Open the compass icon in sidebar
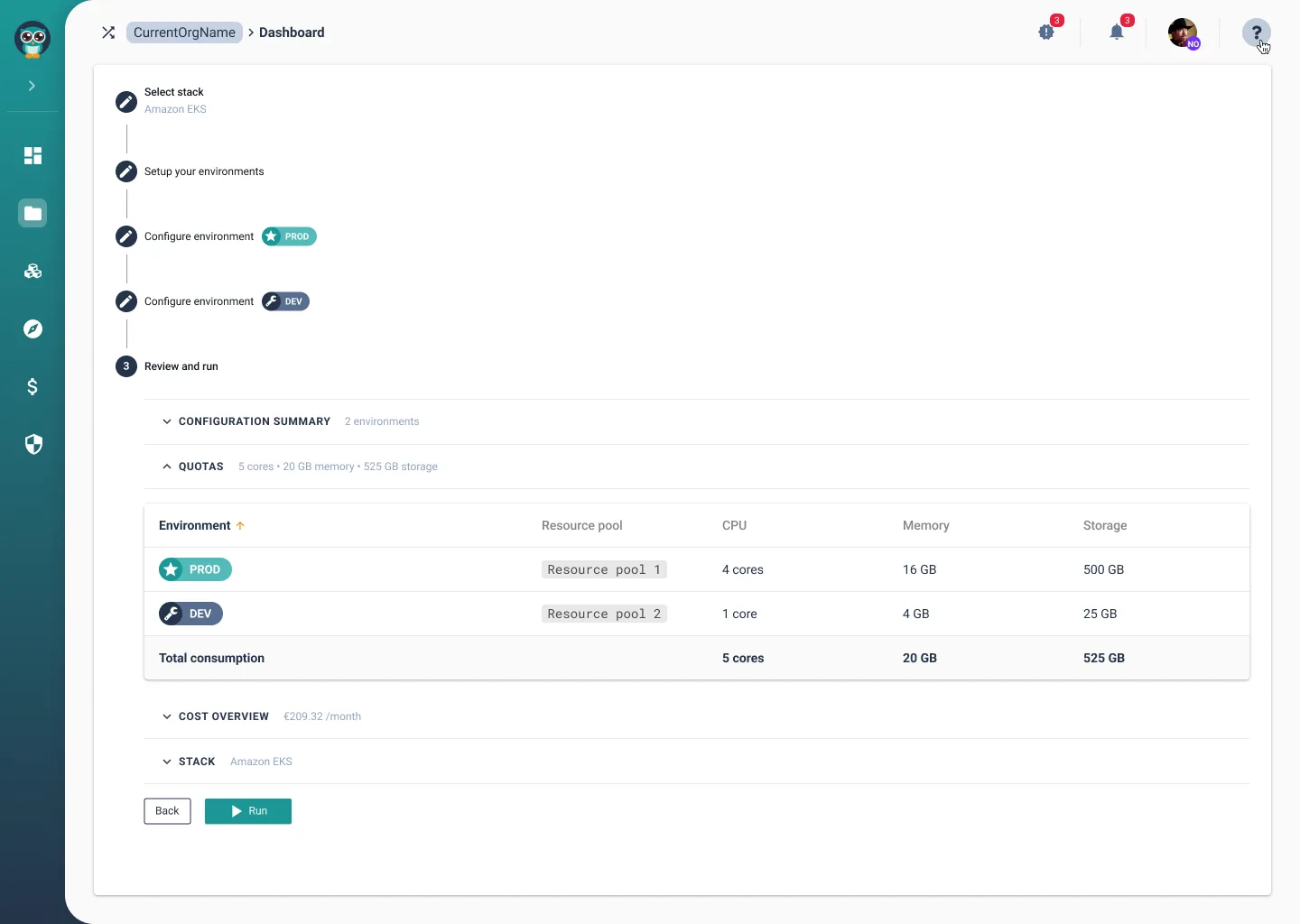 [32, 328]
